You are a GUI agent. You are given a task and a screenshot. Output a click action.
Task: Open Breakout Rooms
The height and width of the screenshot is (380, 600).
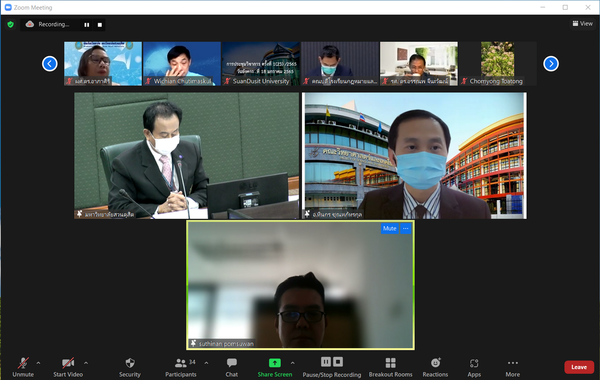(x=390, y=367)
